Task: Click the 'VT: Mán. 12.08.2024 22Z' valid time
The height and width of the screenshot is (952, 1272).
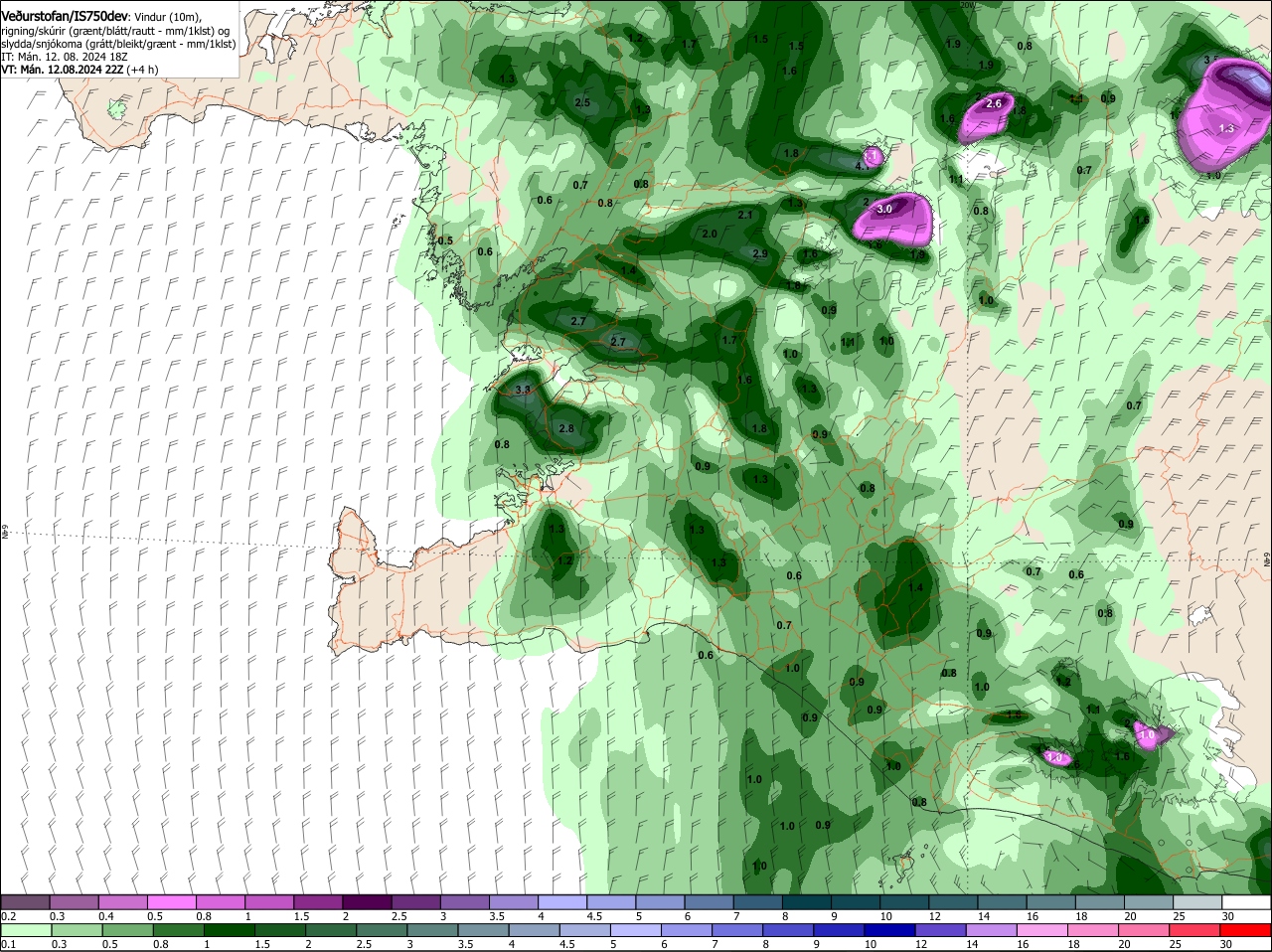Action: 62,70
